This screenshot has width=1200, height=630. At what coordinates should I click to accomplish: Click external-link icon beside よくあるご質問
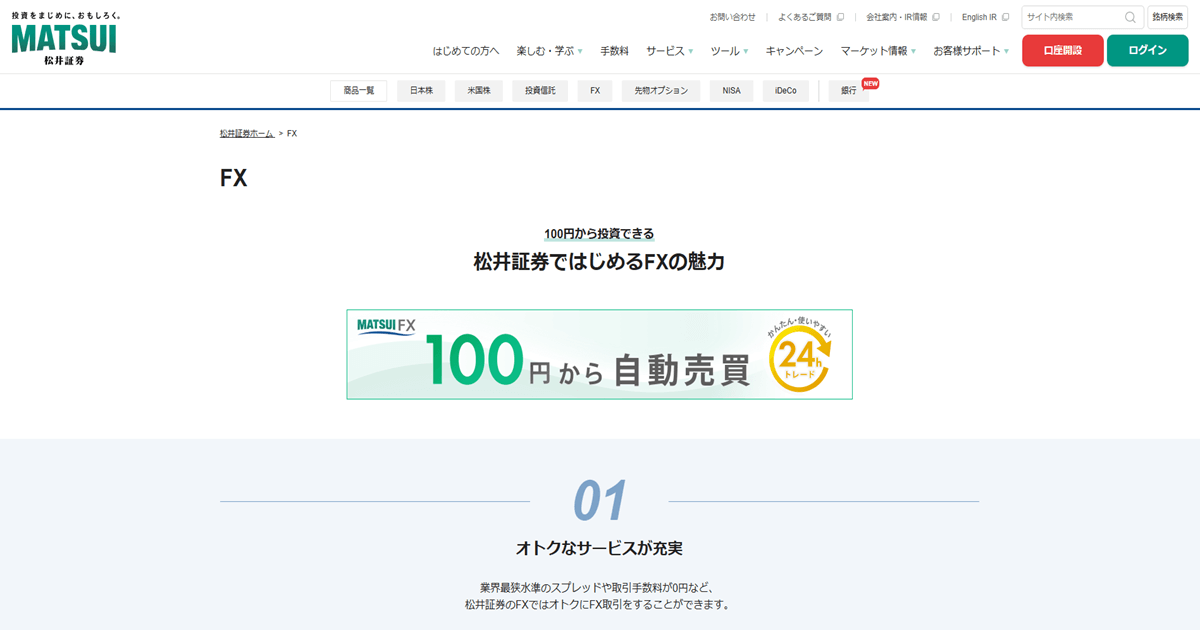pyautogui.click(x=841, y=17)
